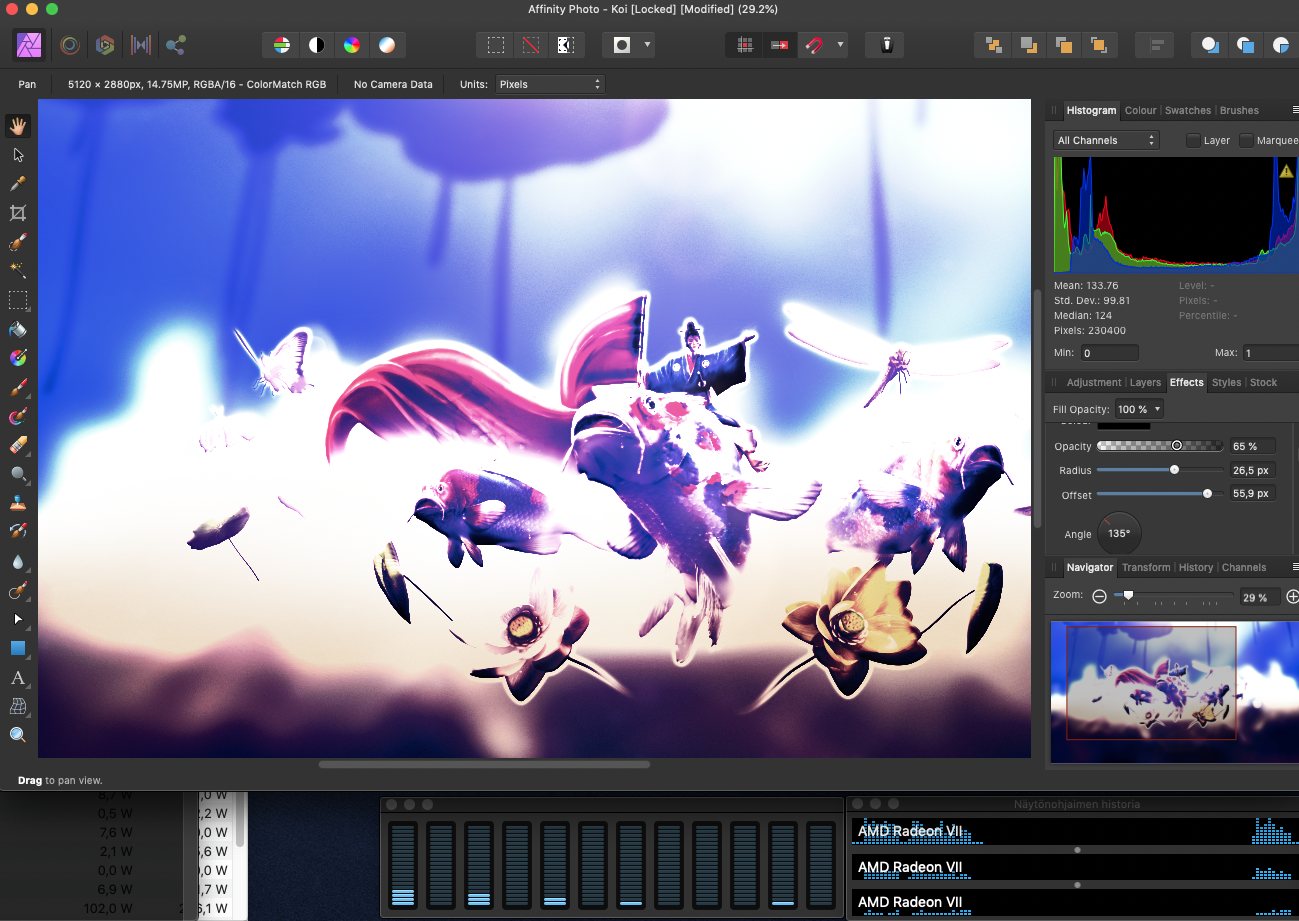This screenshot has width=1299, height=921.
Task: Open the Quick Mask options dropdown
Action: pos(648,45)
